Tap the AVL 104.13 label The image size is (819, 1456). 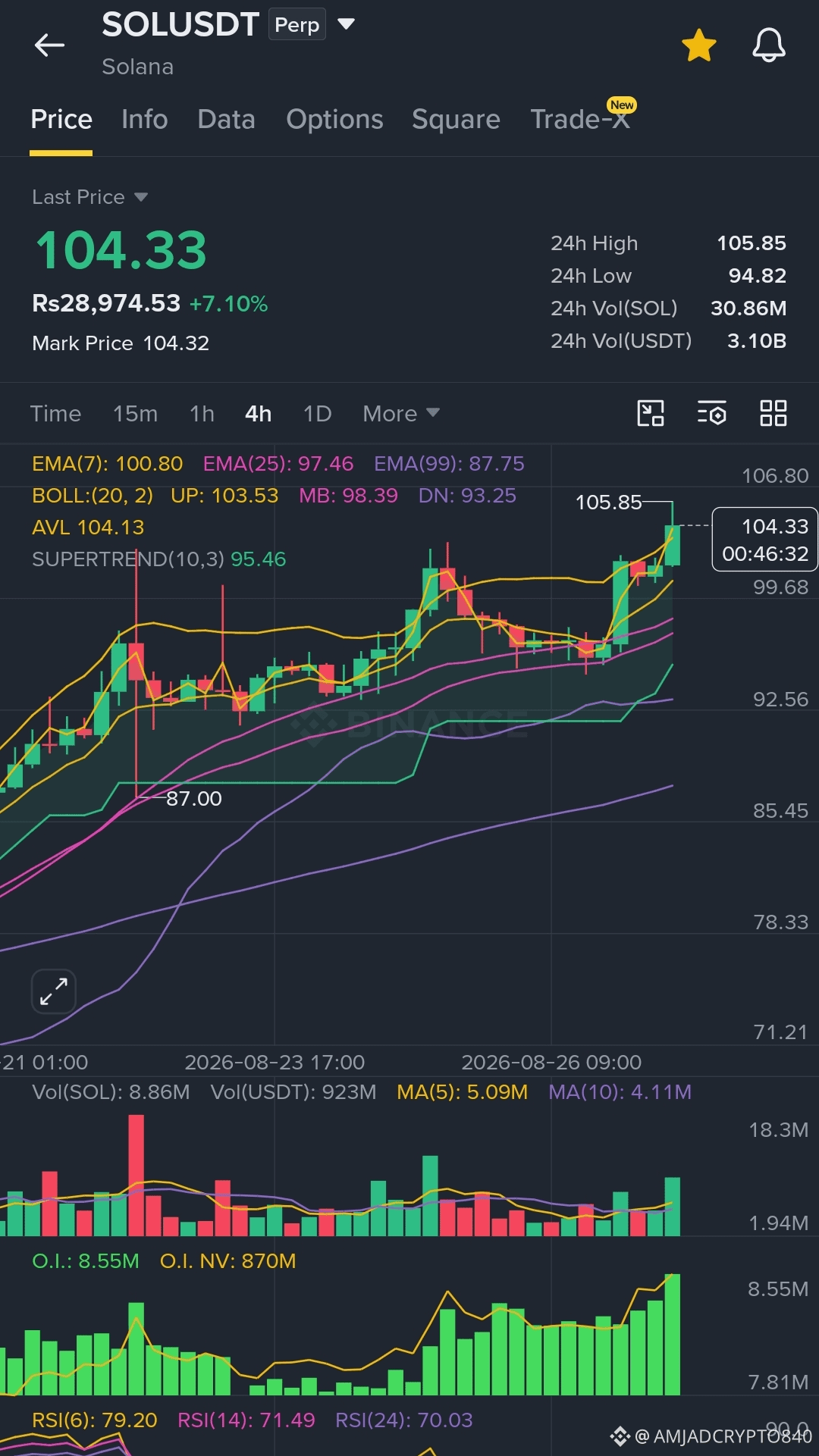(88, 528)
